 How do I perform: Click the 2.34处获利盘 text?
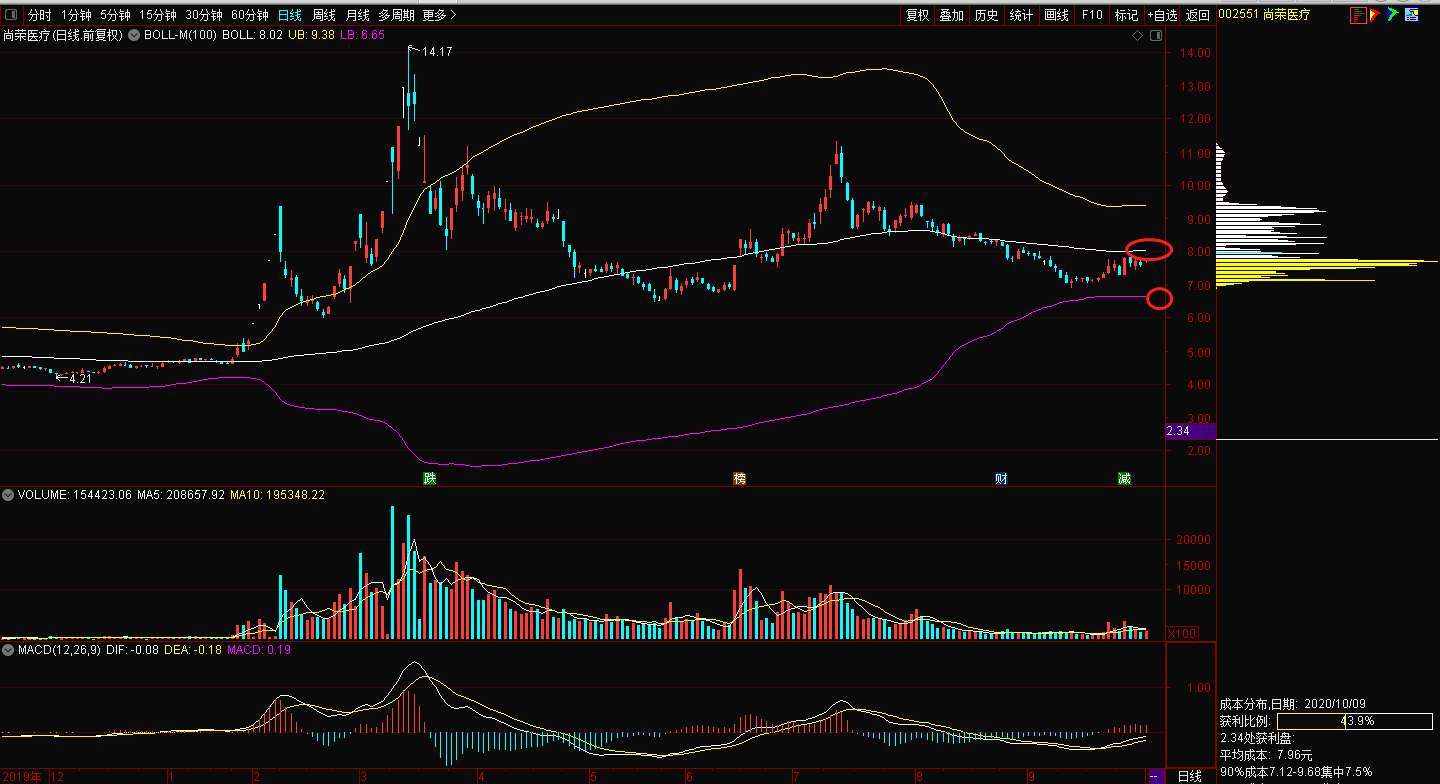click(x=1256, y=738)
